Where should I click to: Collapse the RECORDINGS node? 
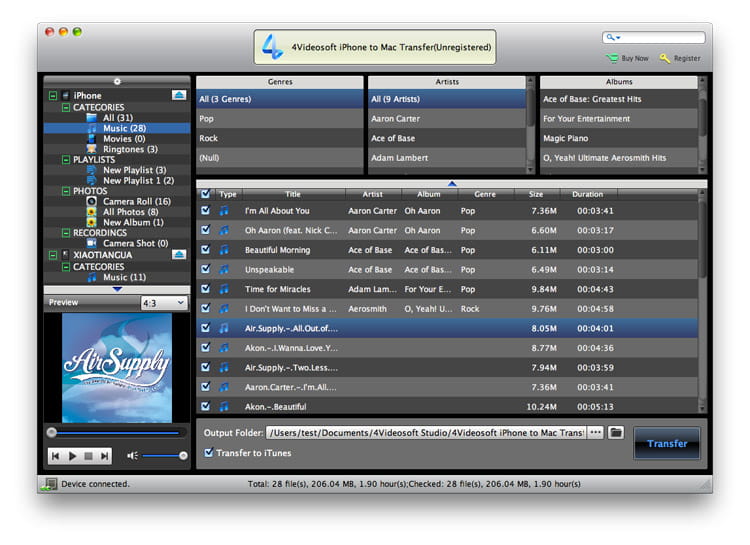(x=66, y=233)
